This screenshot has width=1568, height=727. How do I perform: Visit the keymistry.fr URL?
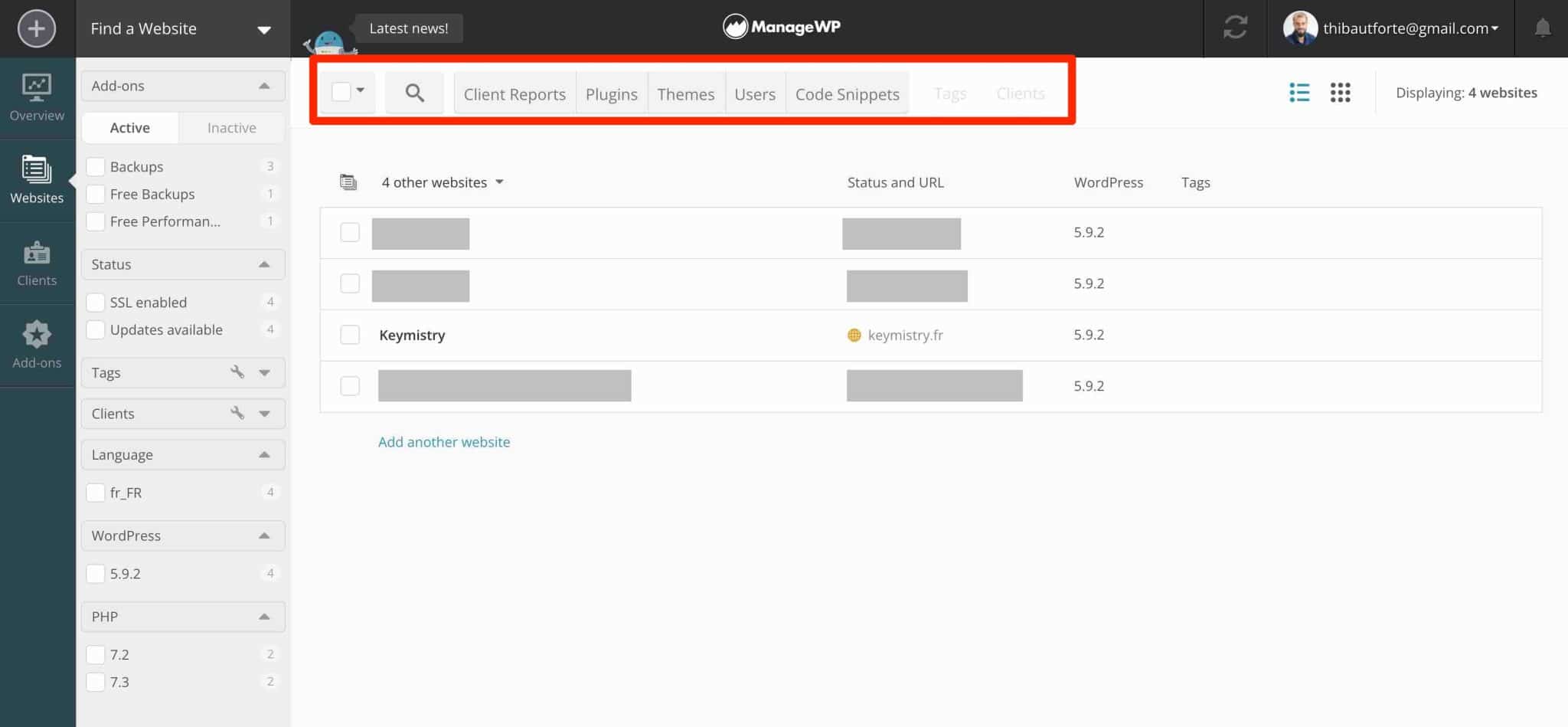tap(906, 335)
